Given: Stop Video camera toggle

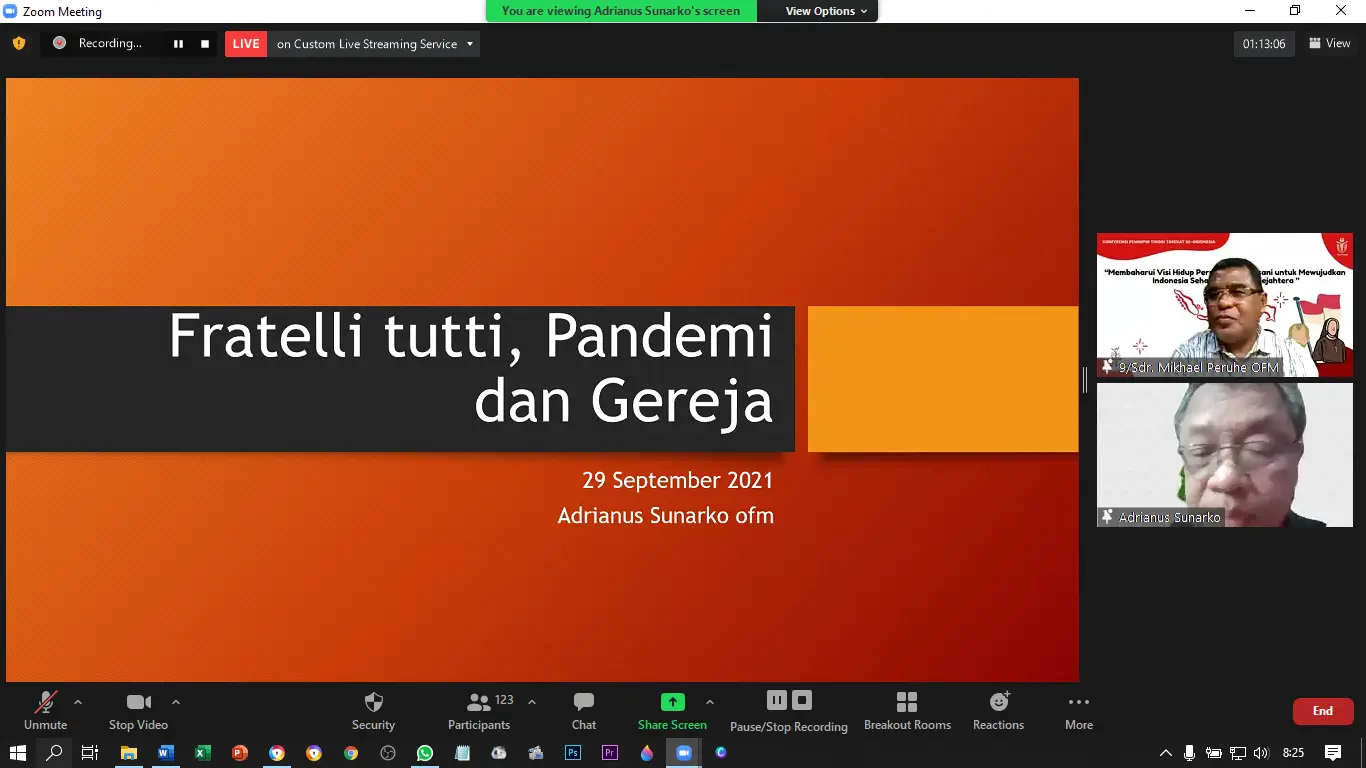Looking at the screenshot, I should click(x=138, y=710).
